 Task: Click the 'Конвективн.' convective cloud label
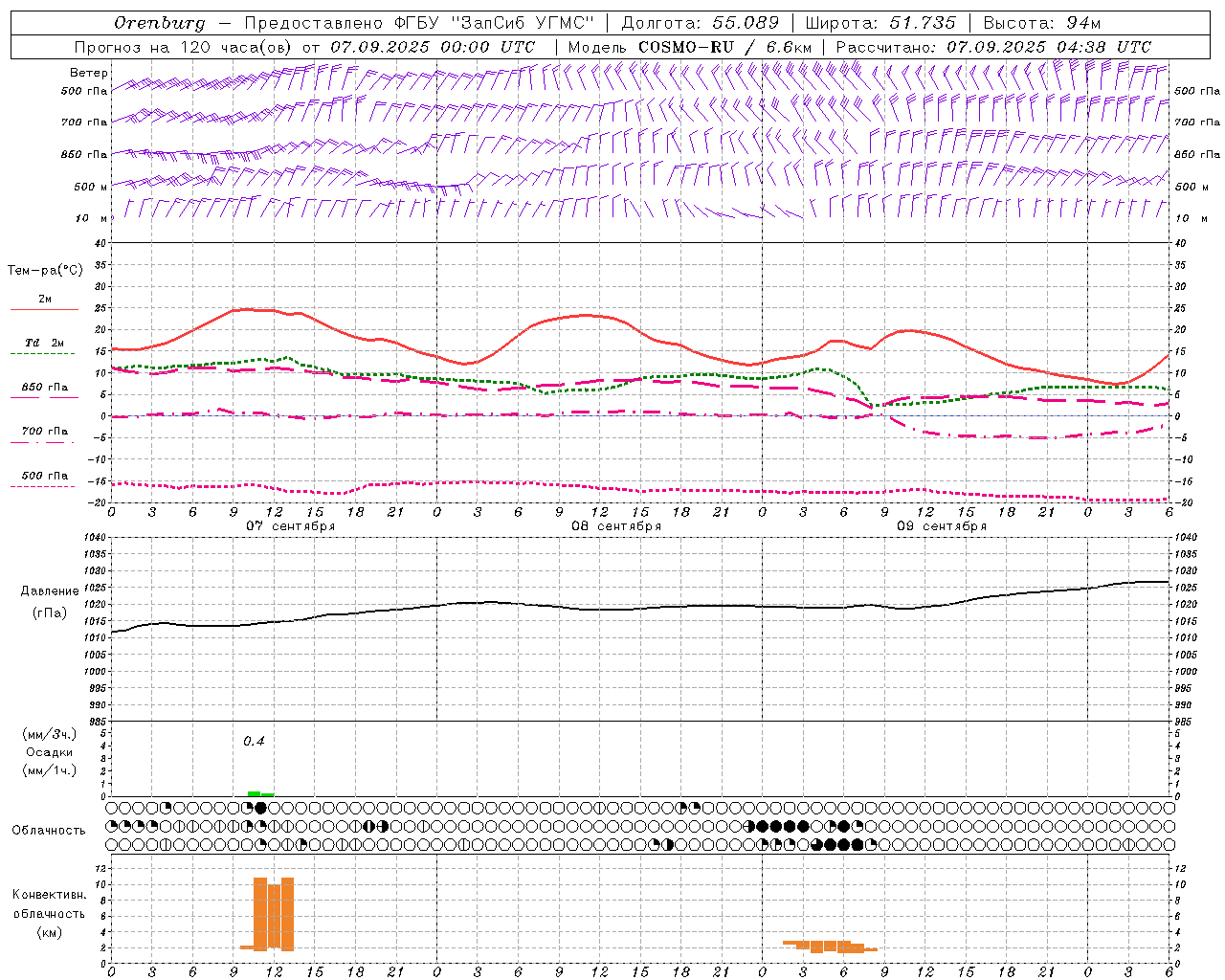point(50,895)
